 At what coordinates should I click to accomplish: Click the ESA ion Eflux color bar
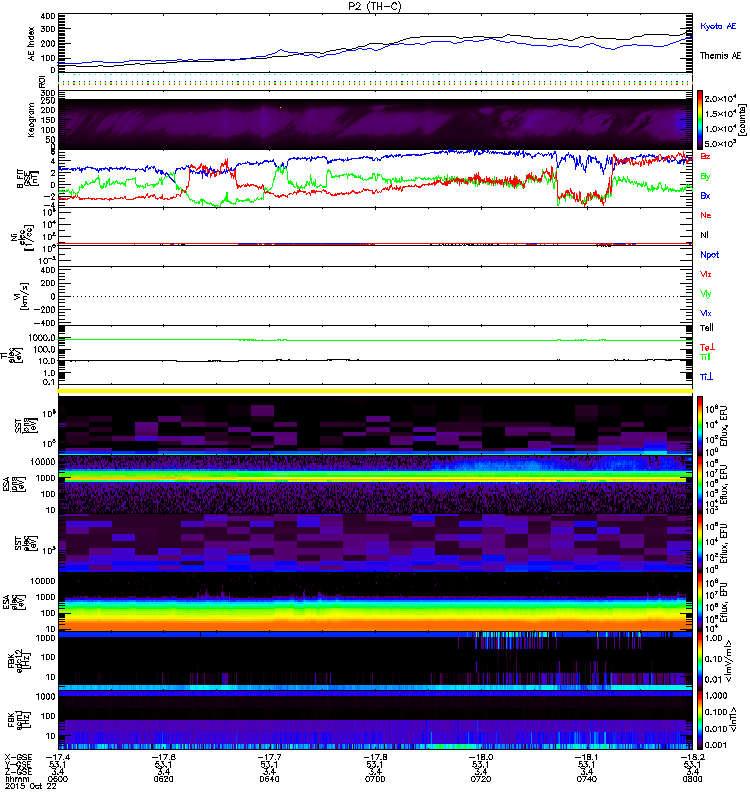click(x=700, y=485)
